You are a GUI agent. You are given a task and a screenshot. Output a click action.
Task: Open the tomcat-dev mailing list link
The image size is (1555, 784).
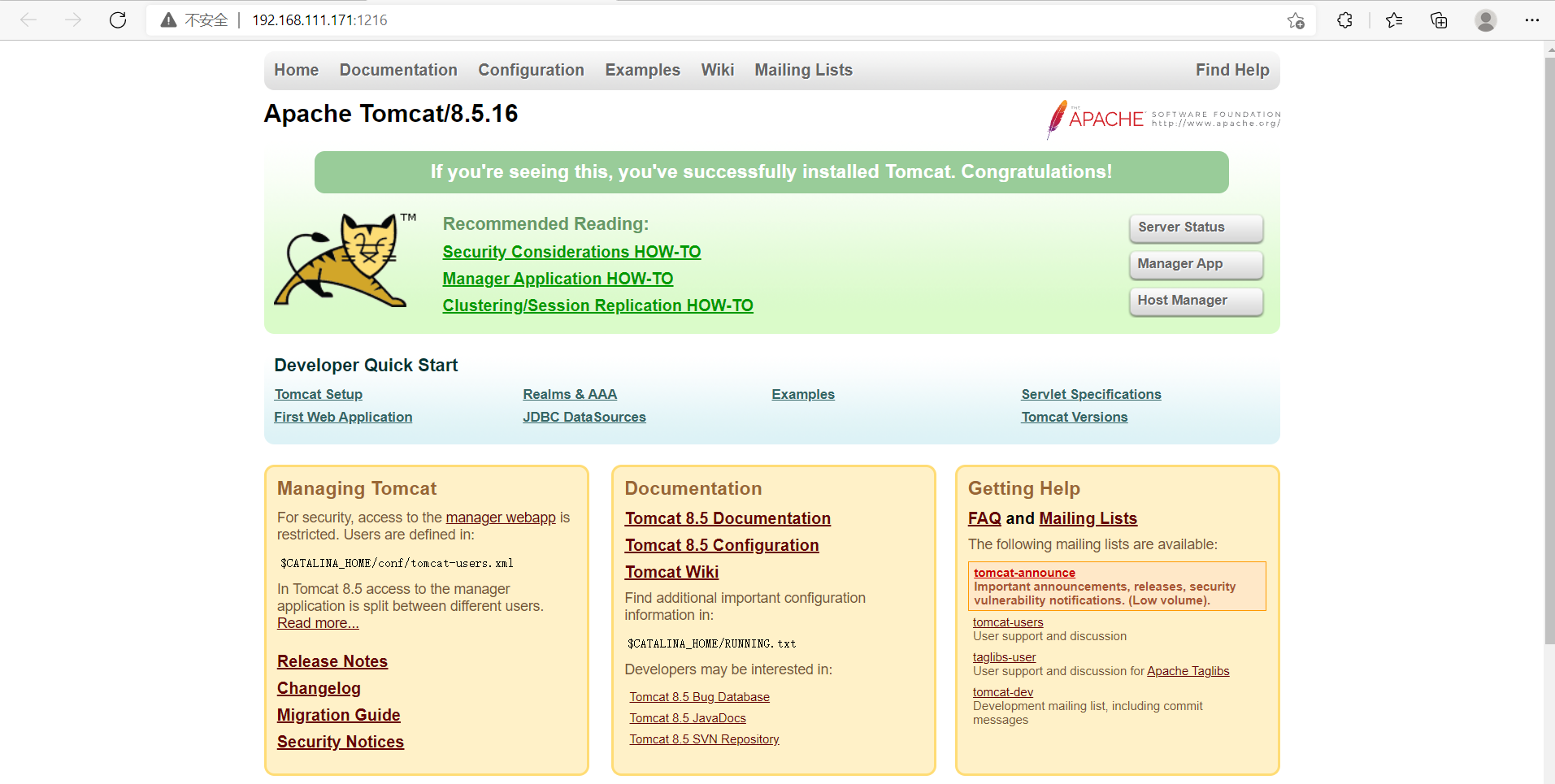click(1003, 692)
